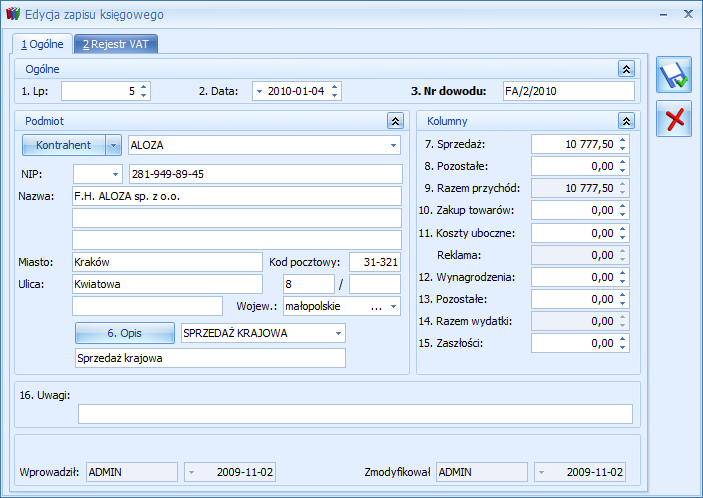Click the 8. Pozostałe stepper arrows
The height and width of the screenshot is (498, 703).
pos(622,166)
